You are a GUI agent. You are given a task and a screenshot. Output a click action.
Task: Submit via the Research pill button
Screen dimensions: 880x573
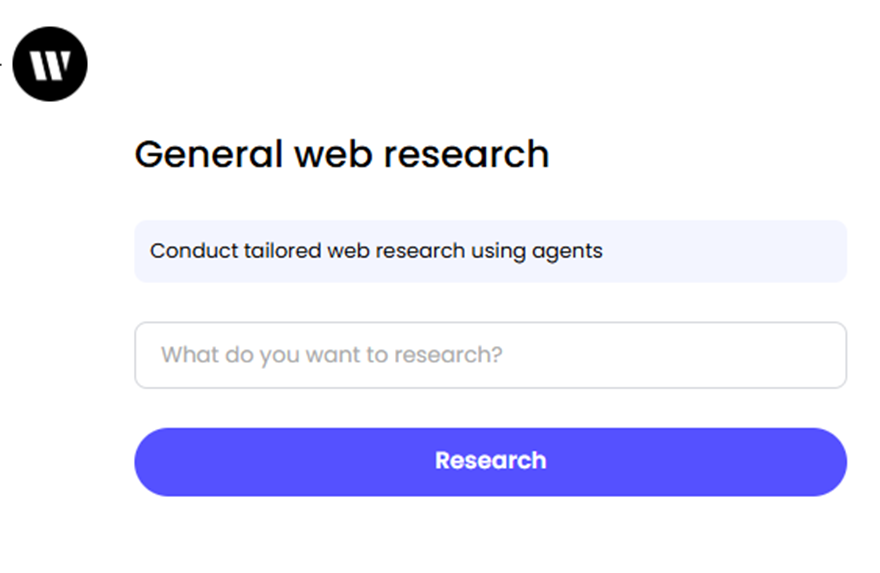coord(491,462)
